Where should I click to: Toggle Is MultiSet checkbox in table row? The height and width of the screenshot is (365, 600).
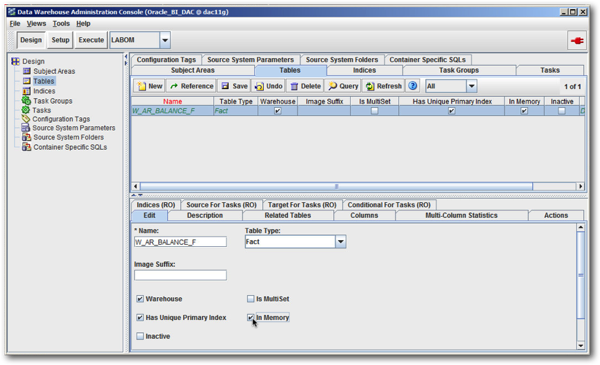pyautogui.click(x=375, y=111)
